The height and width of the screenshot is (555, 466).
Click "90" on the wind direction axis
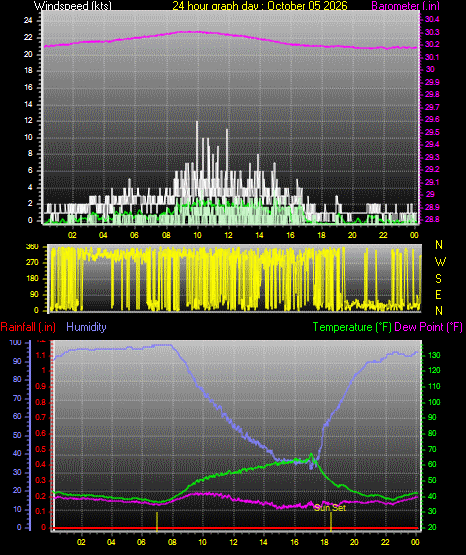pos(34,294)
